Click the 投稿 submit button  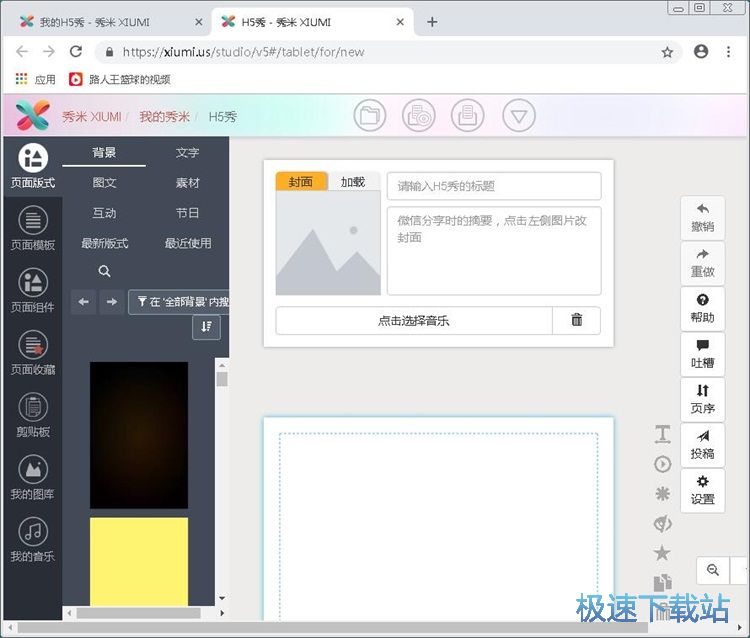point(702,445)
